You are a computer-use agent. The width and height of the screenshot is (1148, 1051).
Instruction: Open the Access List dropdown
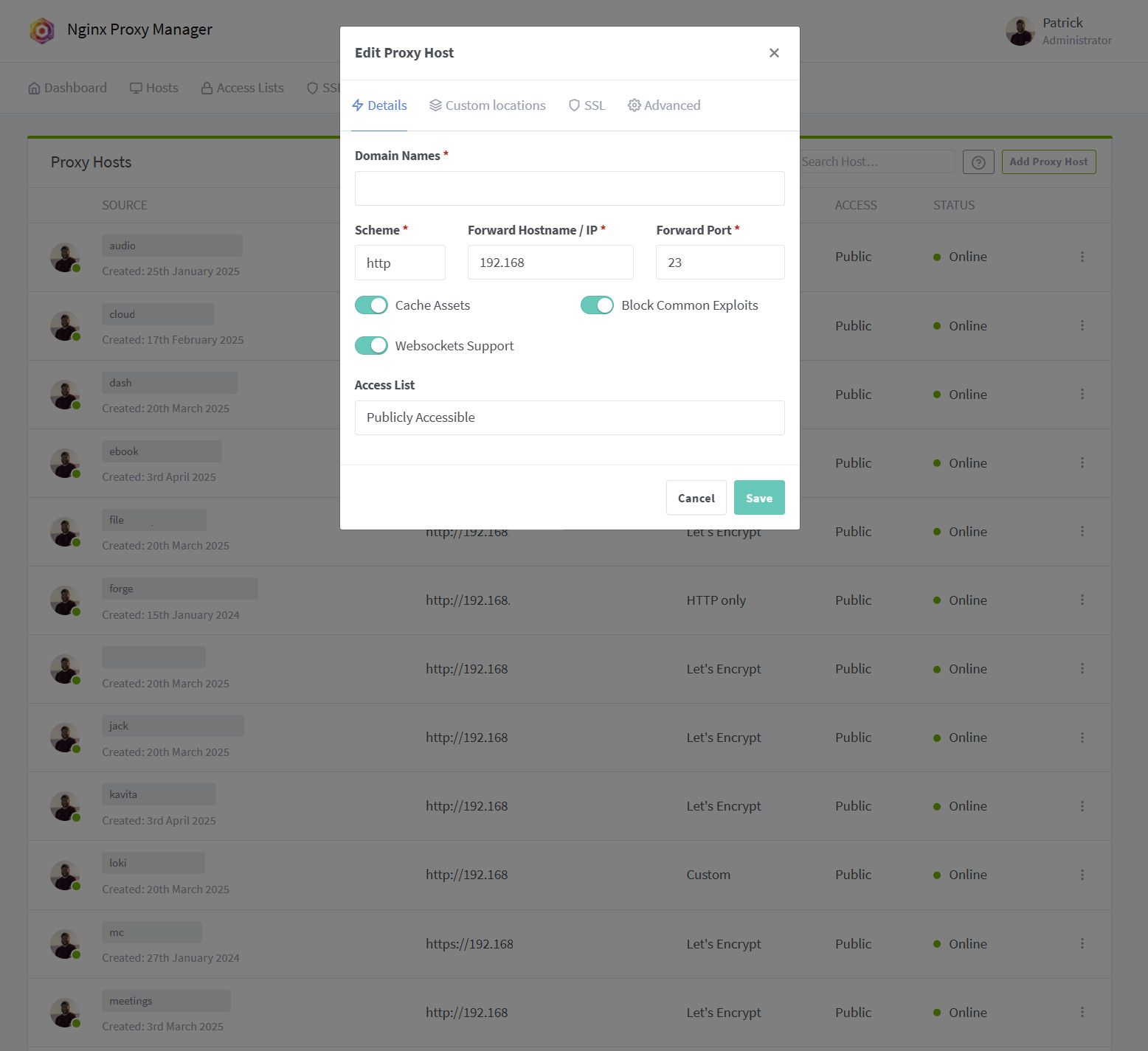[x=569, y=417]
